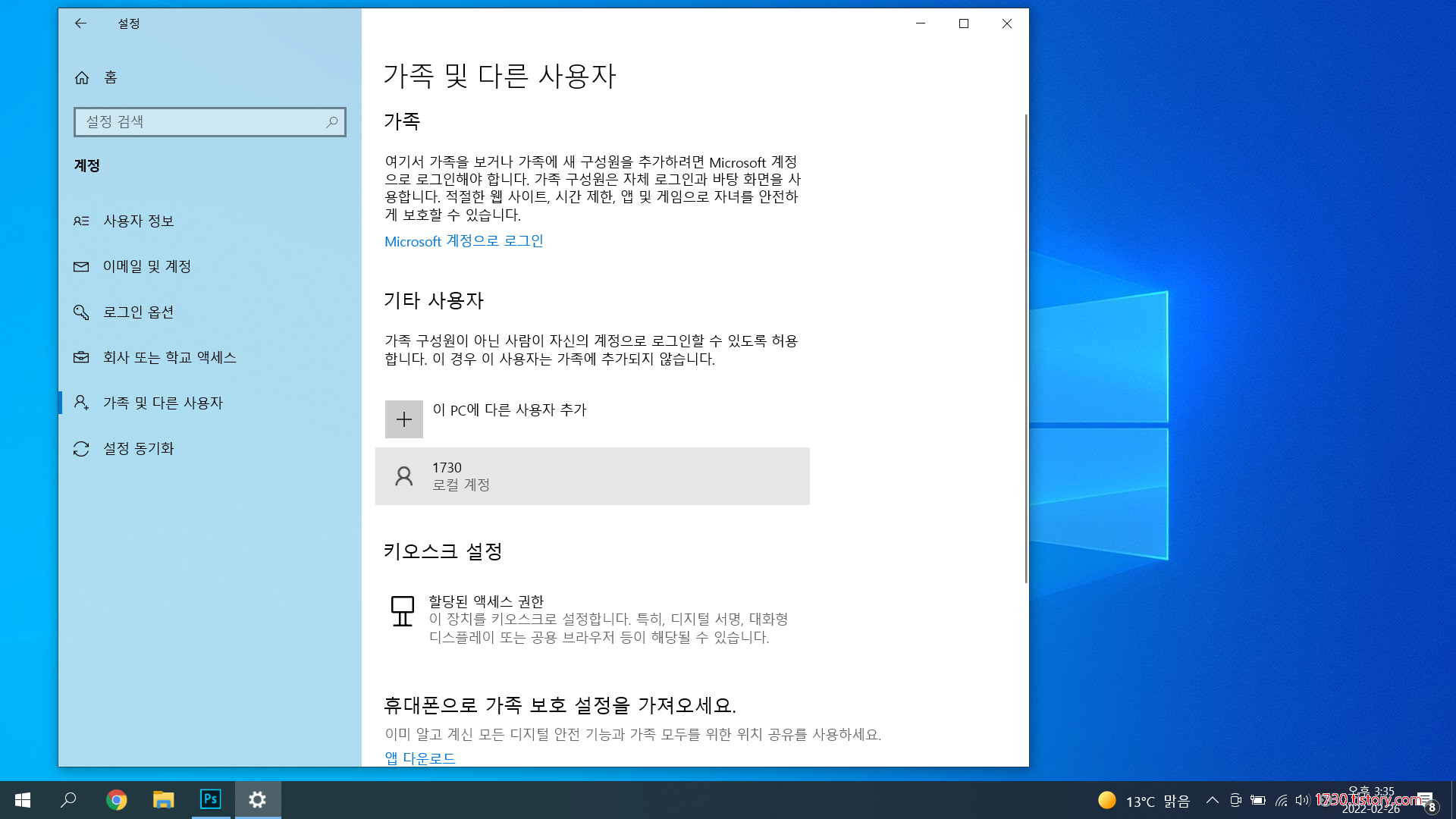This screenshot has height=819, width=1456.
Task: Click inside the 설정 검색 field
Action: click(x=197, y=122)
